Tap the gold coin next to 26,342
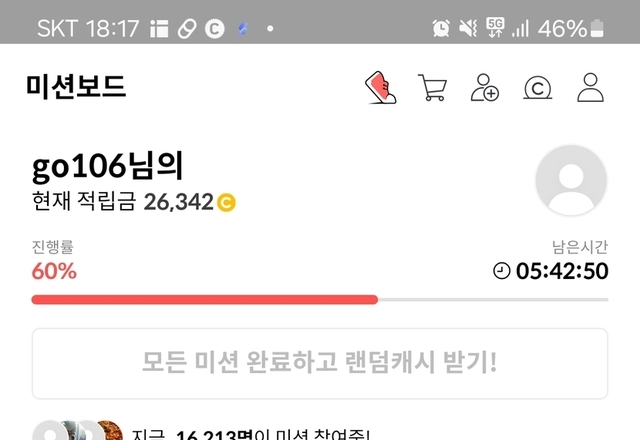Screen dimensions: 640x440 pos(226,202)
